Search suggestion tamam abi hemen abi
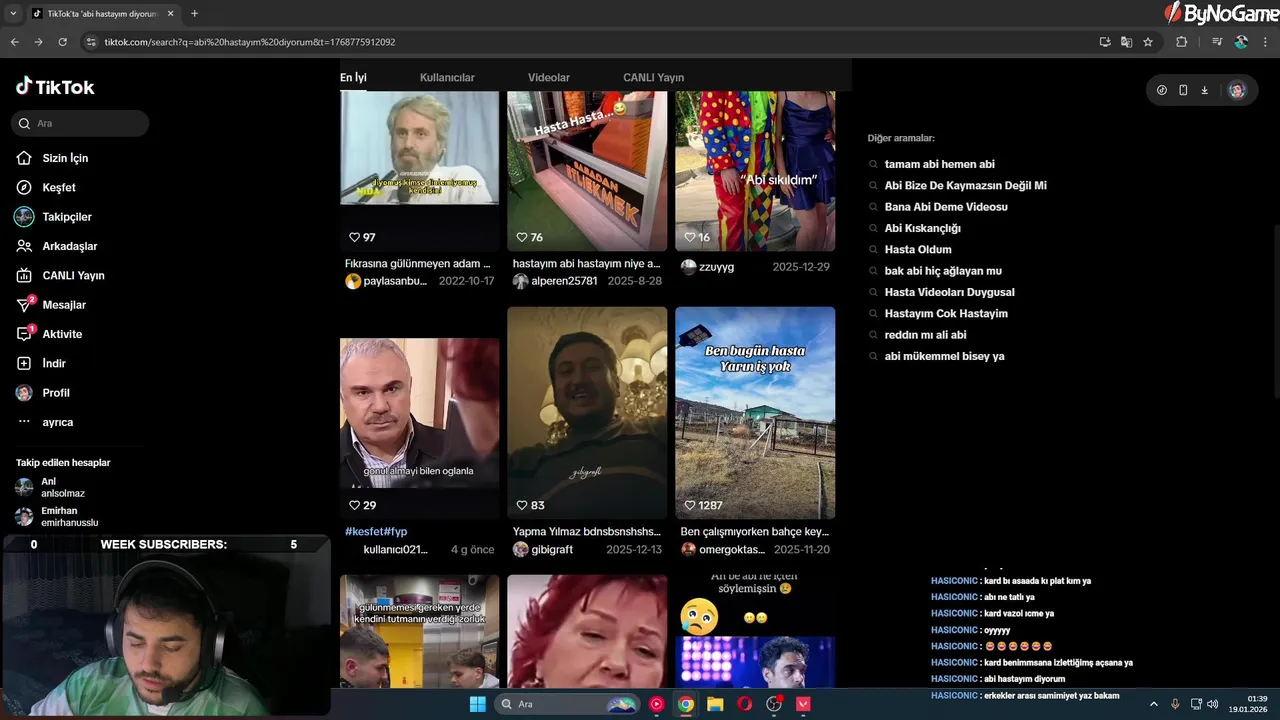Viewport: 1280px width, 720px height. pos(940,164)
